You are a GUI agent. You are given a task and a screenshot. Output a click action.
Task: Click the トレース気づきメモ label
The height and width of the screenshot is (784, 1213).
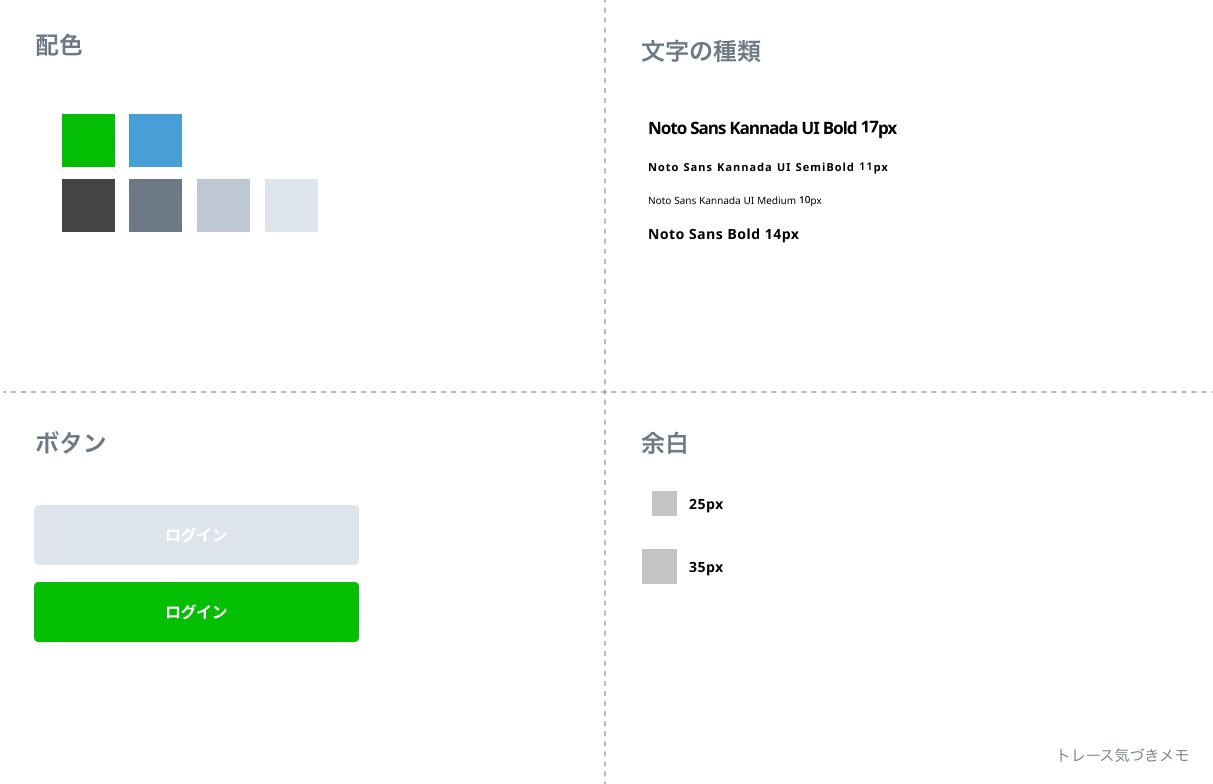(x=1122, y=755)
